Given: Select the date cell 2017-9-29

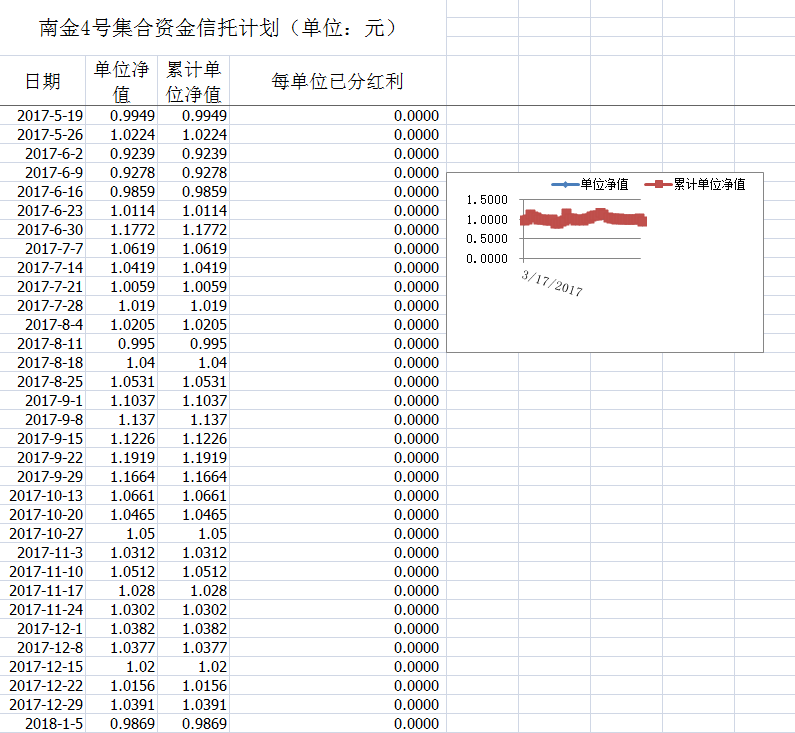Looking at the screenshot, I should pyautogui.click(x=51, y=477).
